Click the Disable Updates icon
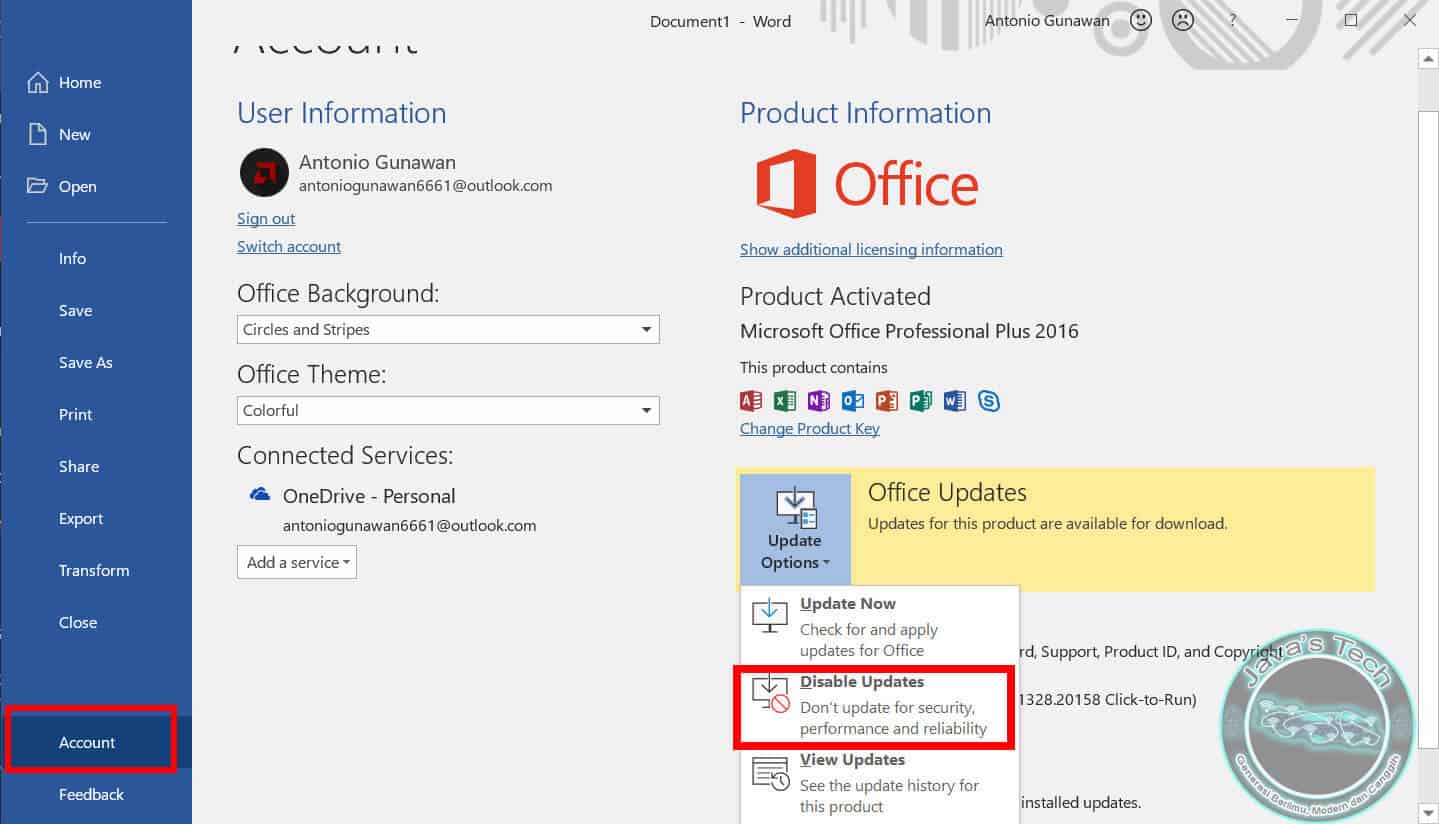Image resolution: width=1439 pixels, height=824 pixels. tap(771, 694)
